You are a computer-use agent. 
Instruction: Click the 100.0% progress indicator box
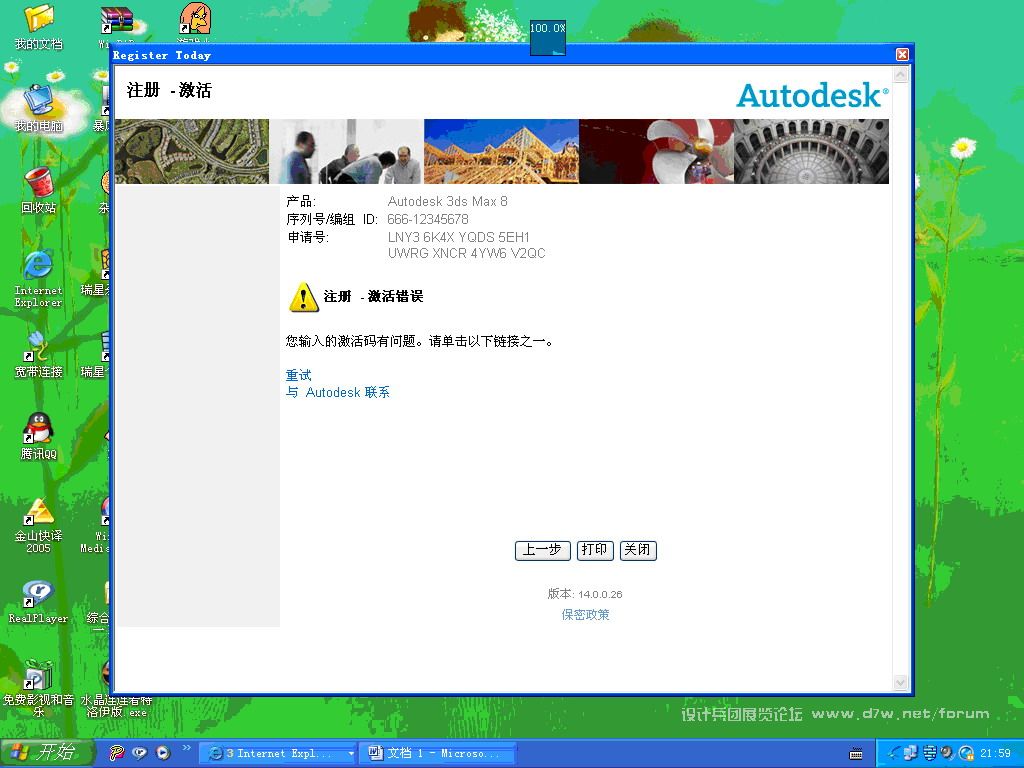547,38
